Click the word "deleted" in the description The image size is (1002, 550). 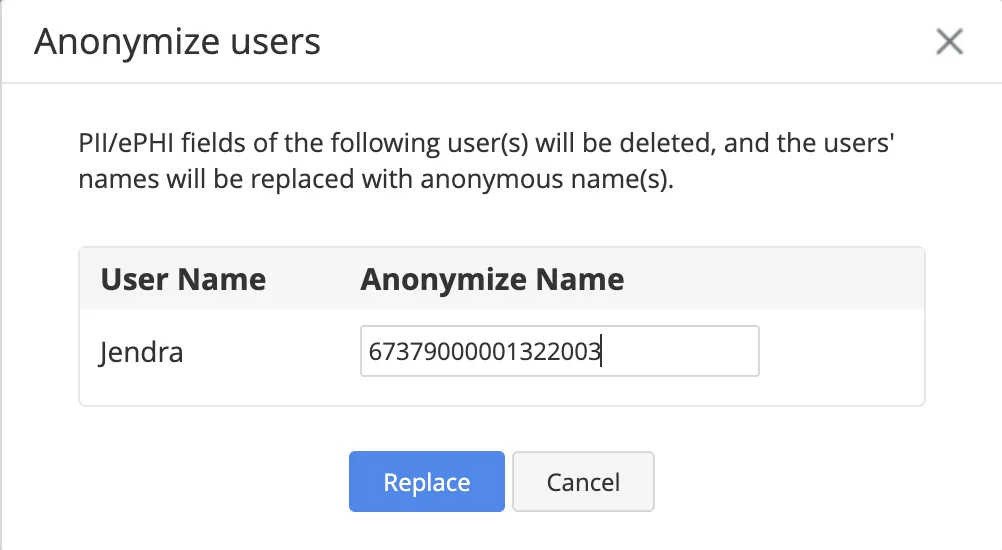tap(664, 143)
